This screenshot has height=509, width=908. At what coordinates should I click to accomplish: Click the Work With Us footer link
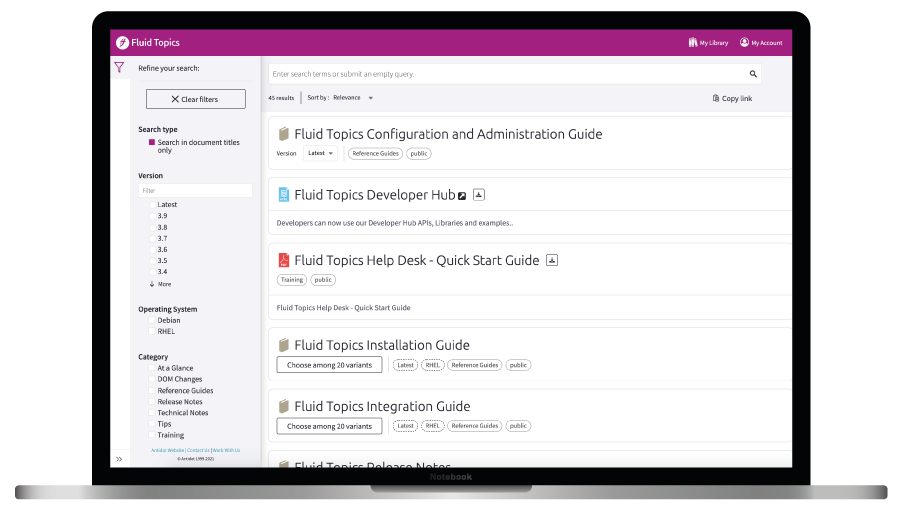click(226, 450)
